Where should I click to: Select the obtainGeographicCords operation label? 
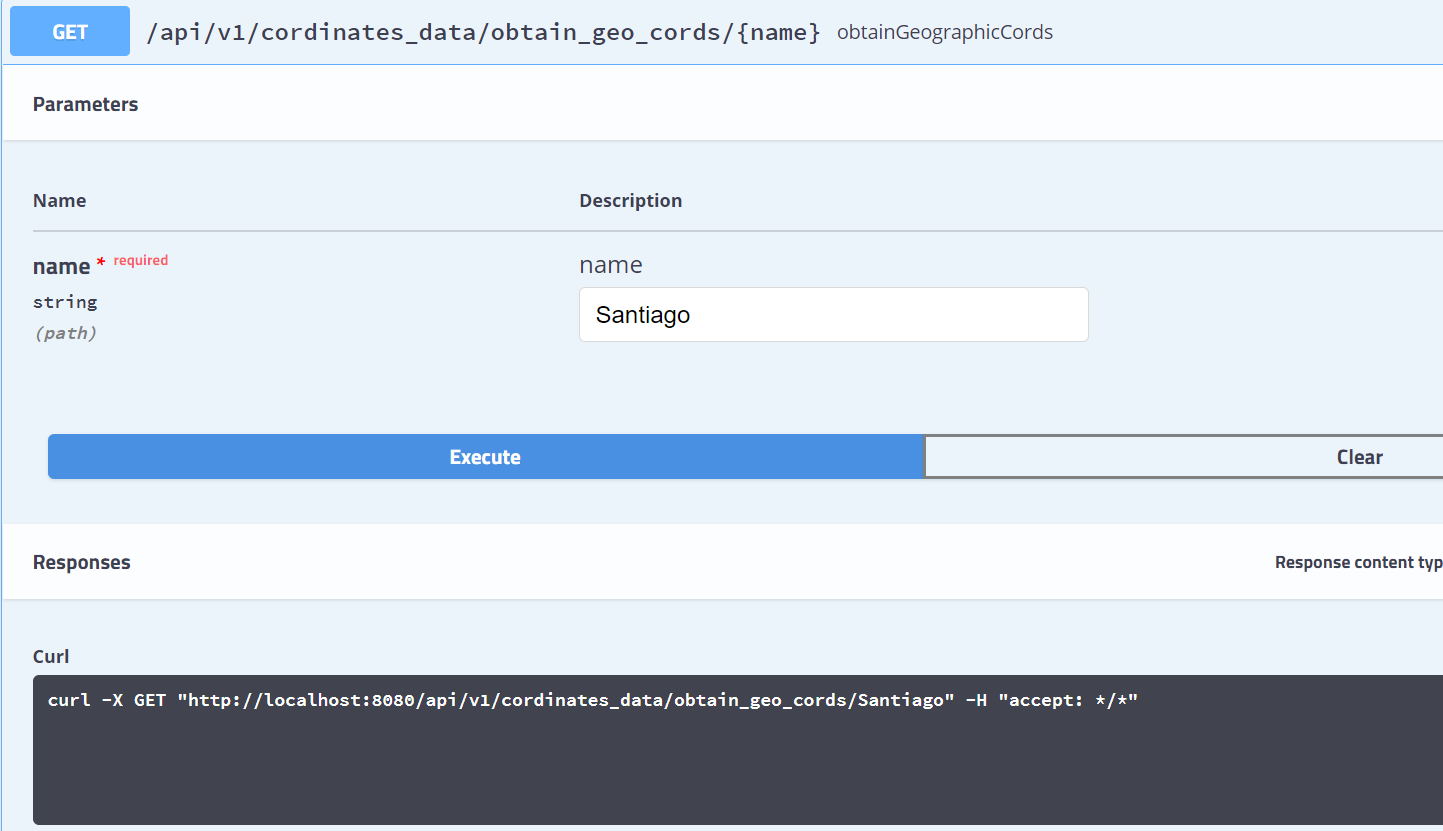point(944,31)
